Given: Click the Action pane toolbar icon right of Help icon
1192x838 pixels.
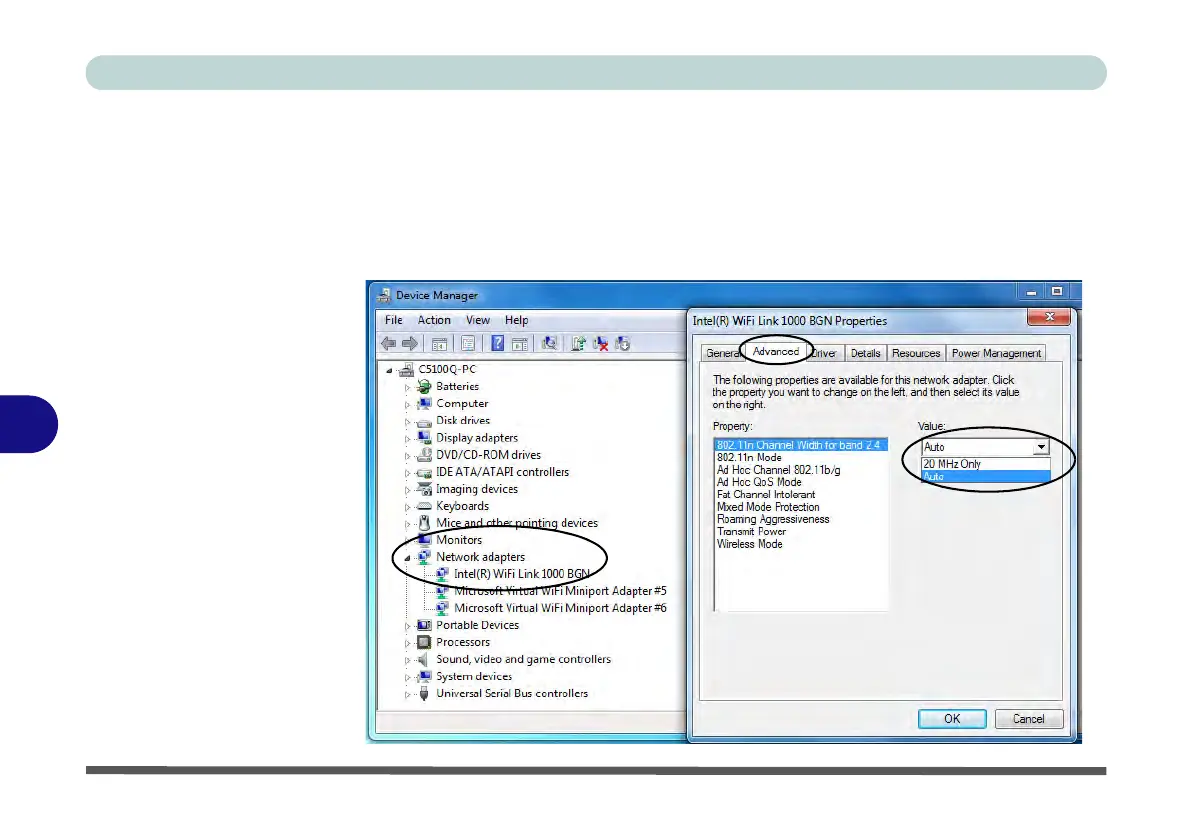Looking at the screenshot, I should 520,344.
